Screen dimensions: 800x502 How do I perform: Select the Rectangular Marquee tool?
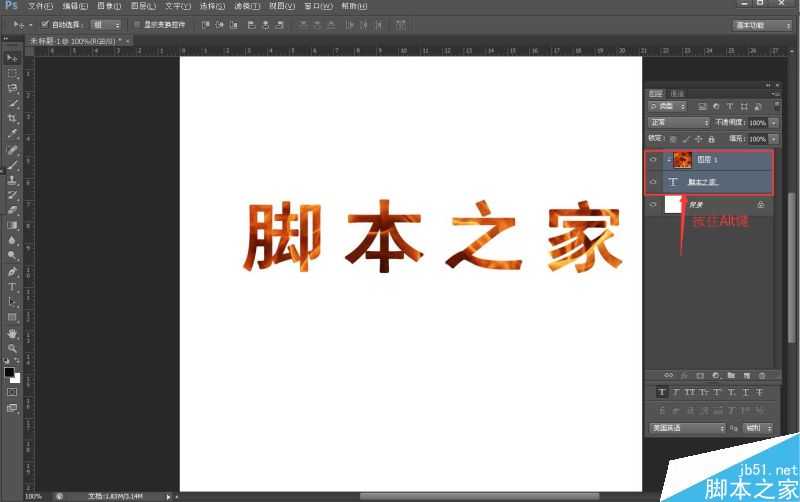[x=13, y=73]
